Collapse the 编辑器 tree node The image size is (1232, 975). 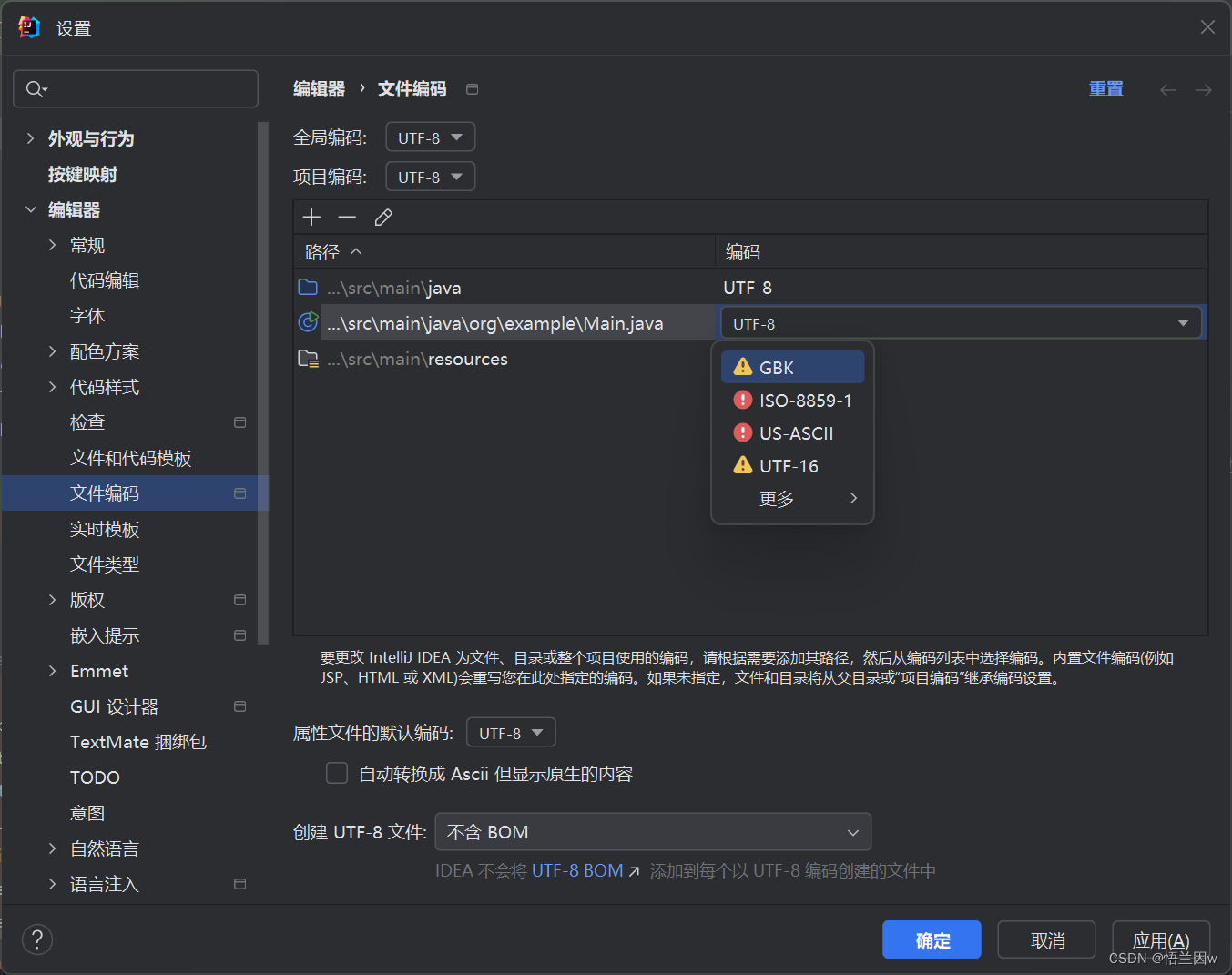point(31,209)
